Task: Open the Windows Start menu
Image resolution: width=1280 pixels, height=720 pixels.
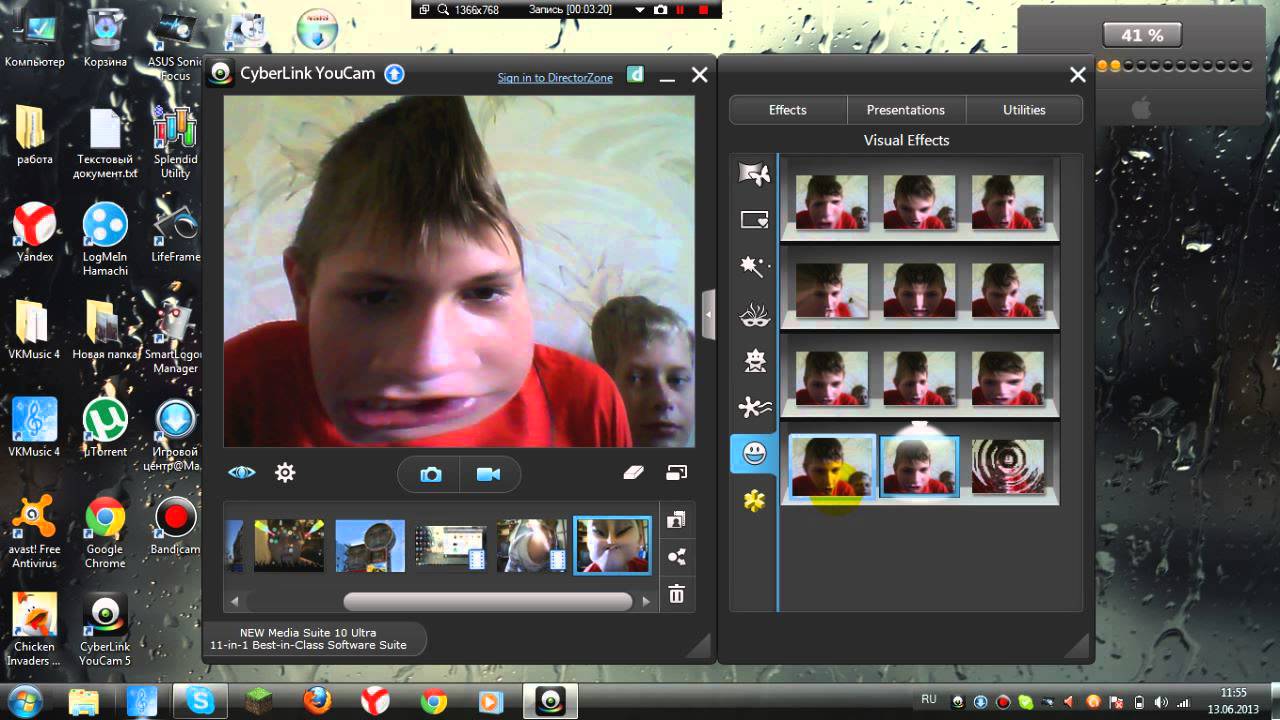Action: [23, 700]
